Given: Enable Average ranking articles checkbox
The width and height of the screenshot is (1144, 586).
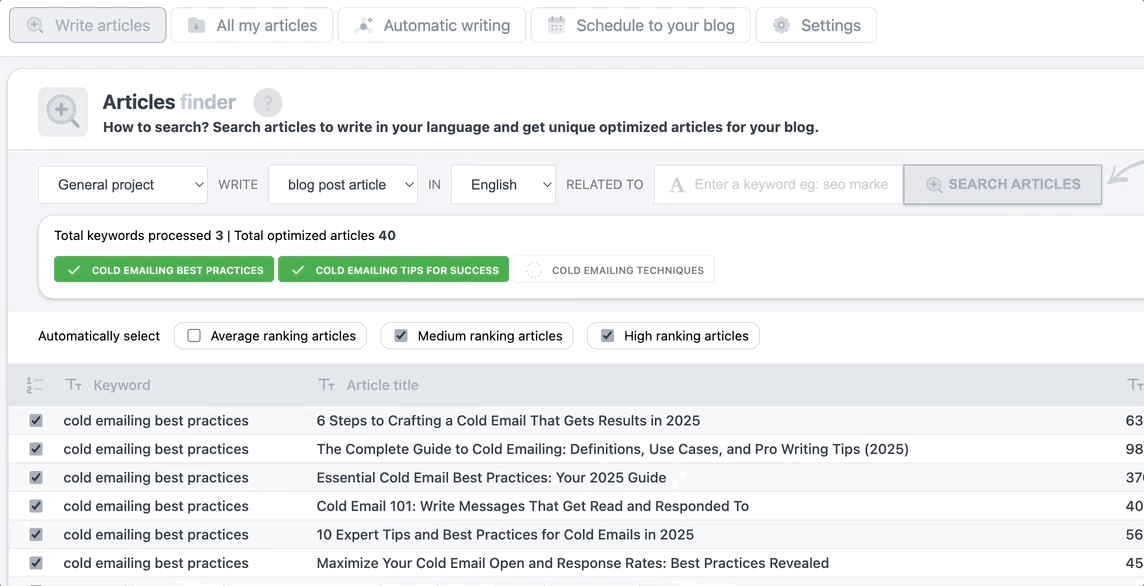Looking at the screenshot, I should click(x=194, y=336).
